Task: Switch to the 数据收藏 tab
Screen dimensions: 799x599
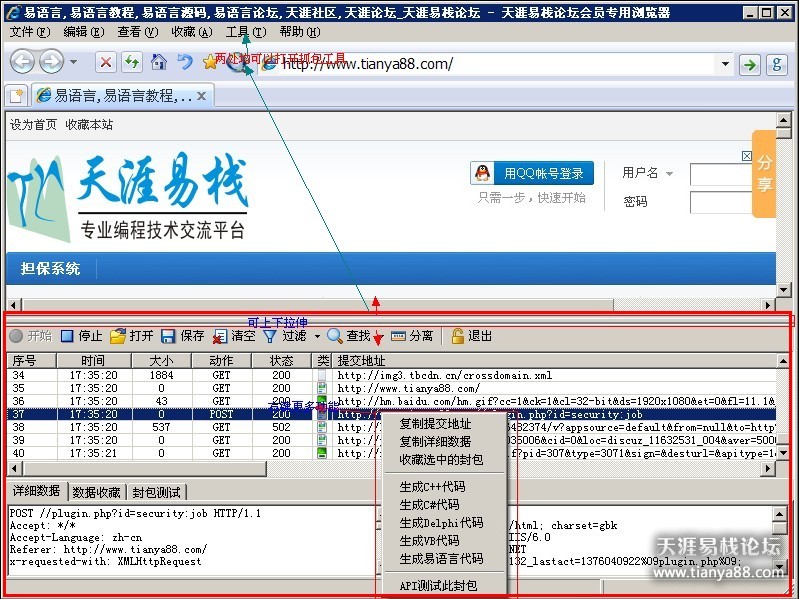Action: pos(96,492)
